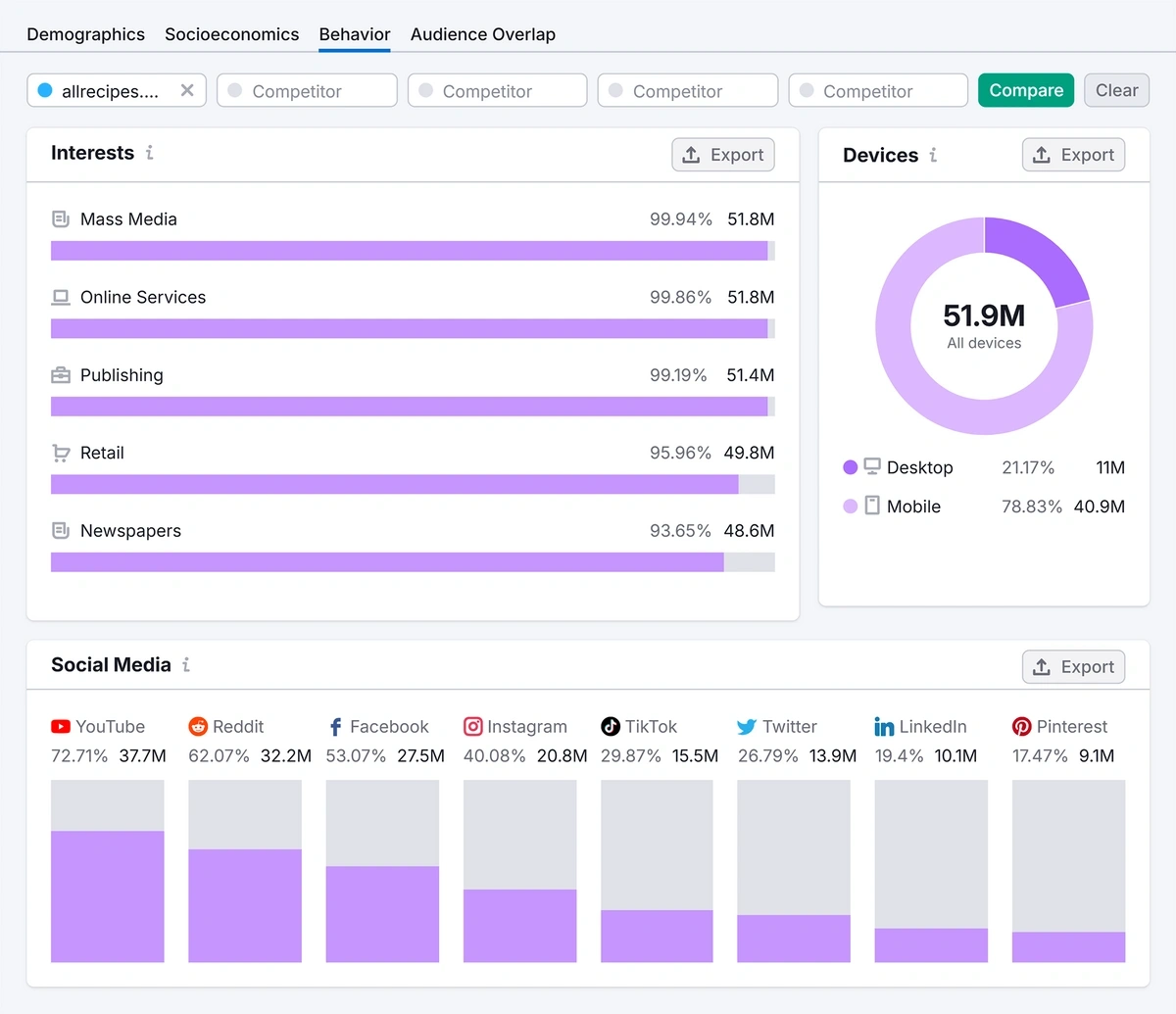
Task: Click the YouTube logo icon
Action: [61, 726]
